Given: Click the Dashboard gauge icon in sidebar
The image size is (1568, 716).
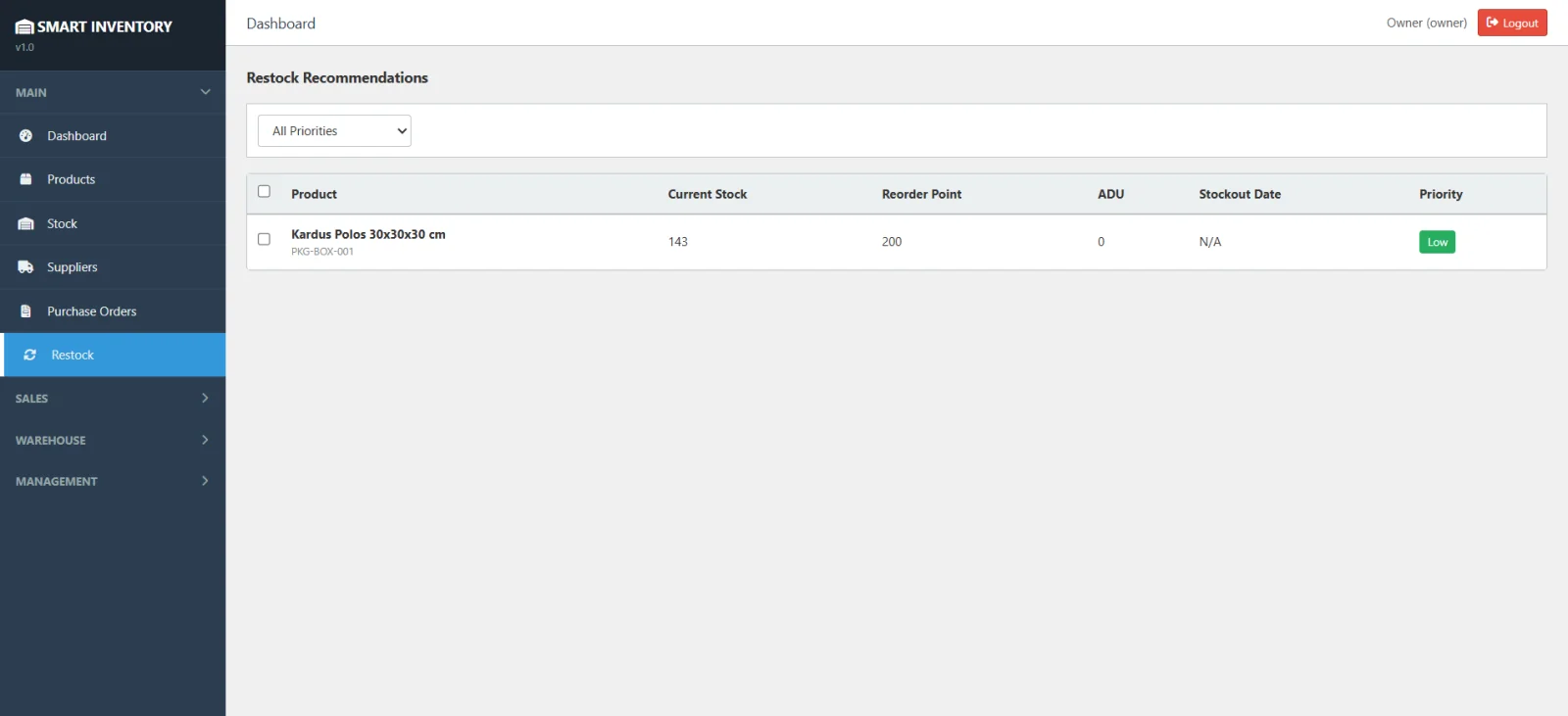Looking at the screenshot, I should coord(26,136).
